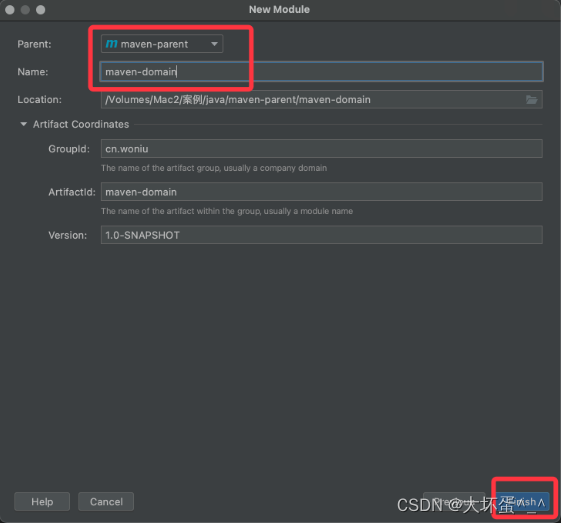Select the maven-parent text in Parent combo box
Screen dimensions: 561x524
[x=154, y=44]
